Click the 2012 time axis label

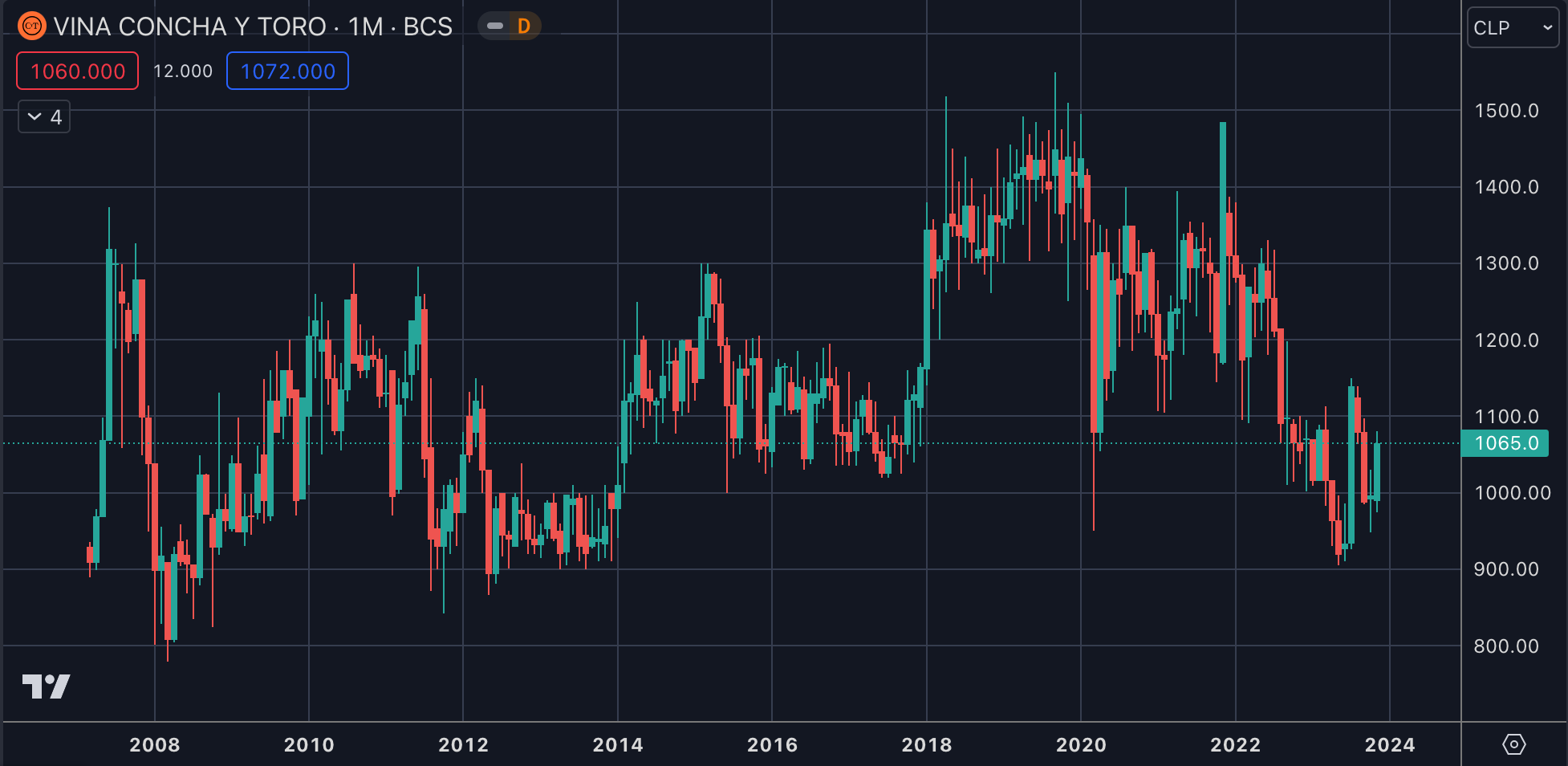(x=463, y=745)
